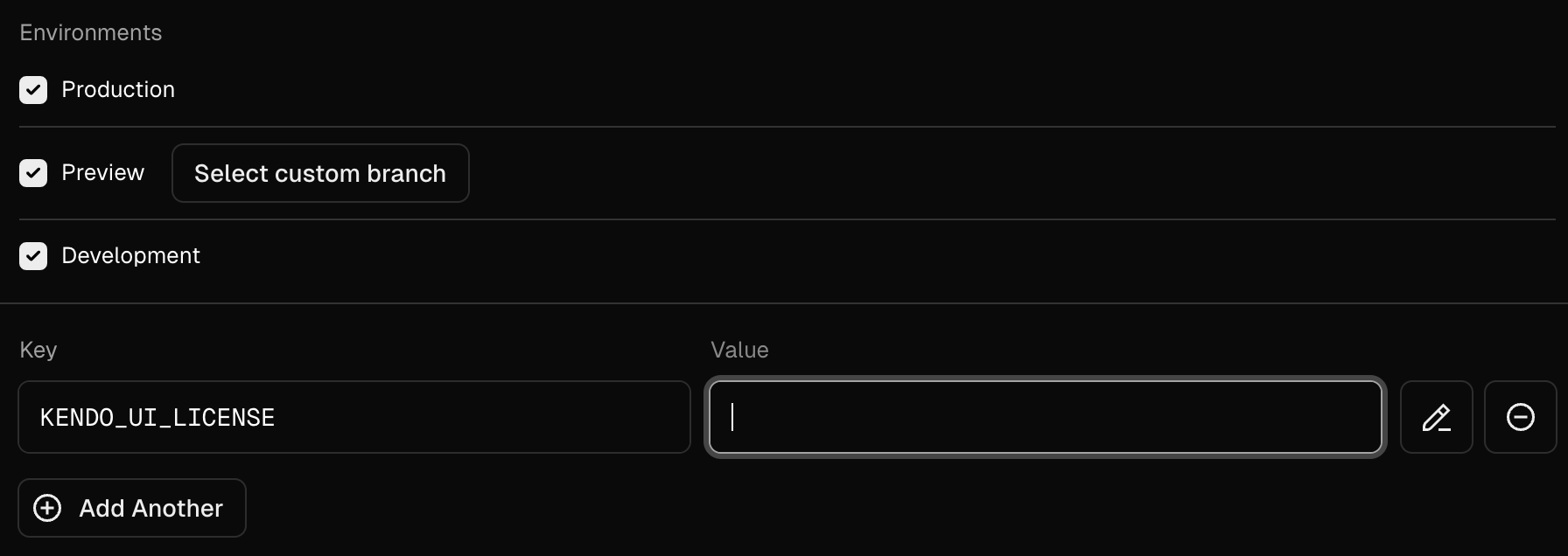This screenshot has width=1568, height=556.
Task: Uncheck the Production environment checkbox
Action: click(33, 89)
